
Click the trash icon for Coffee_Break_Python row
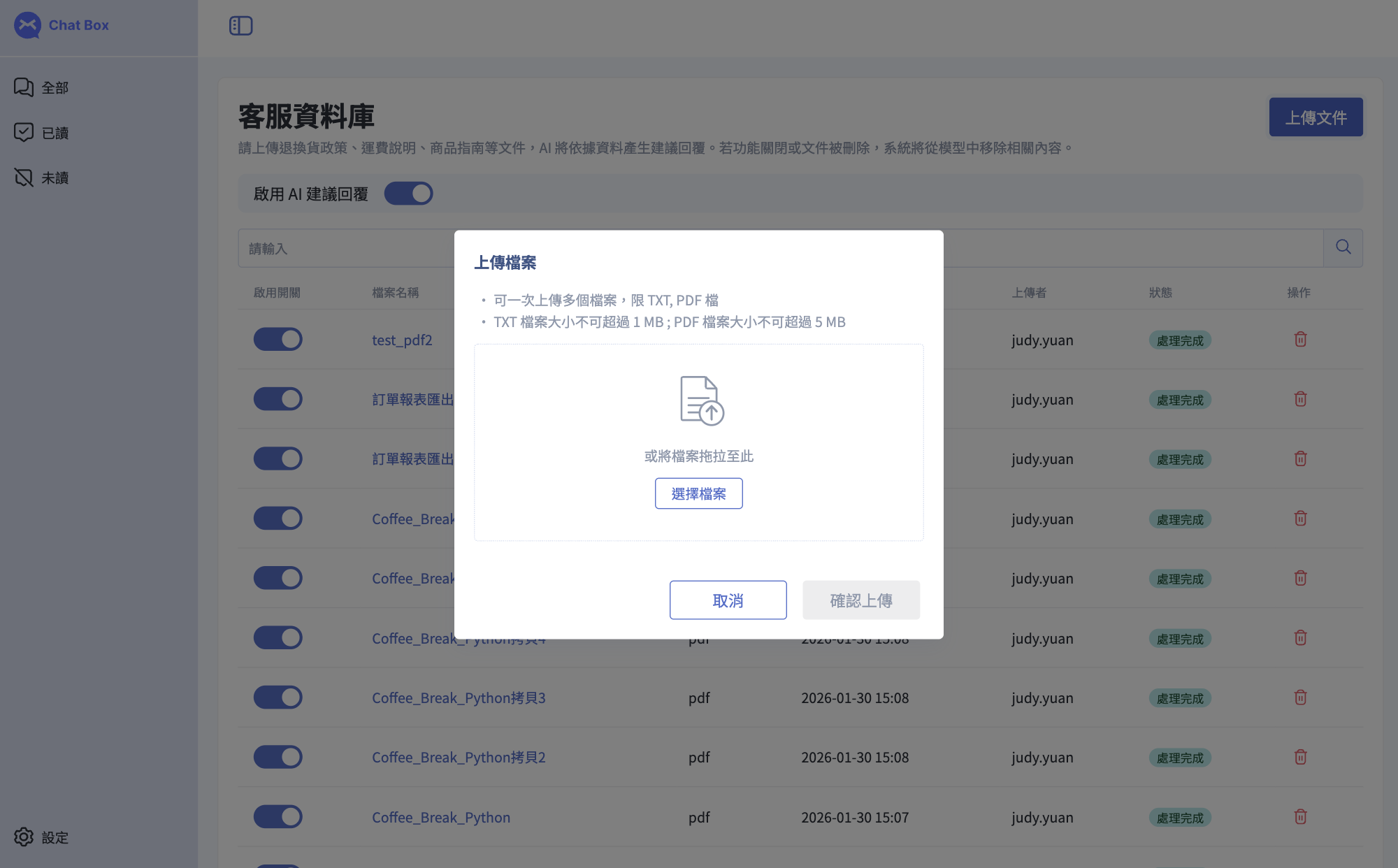pos(1300,817)
